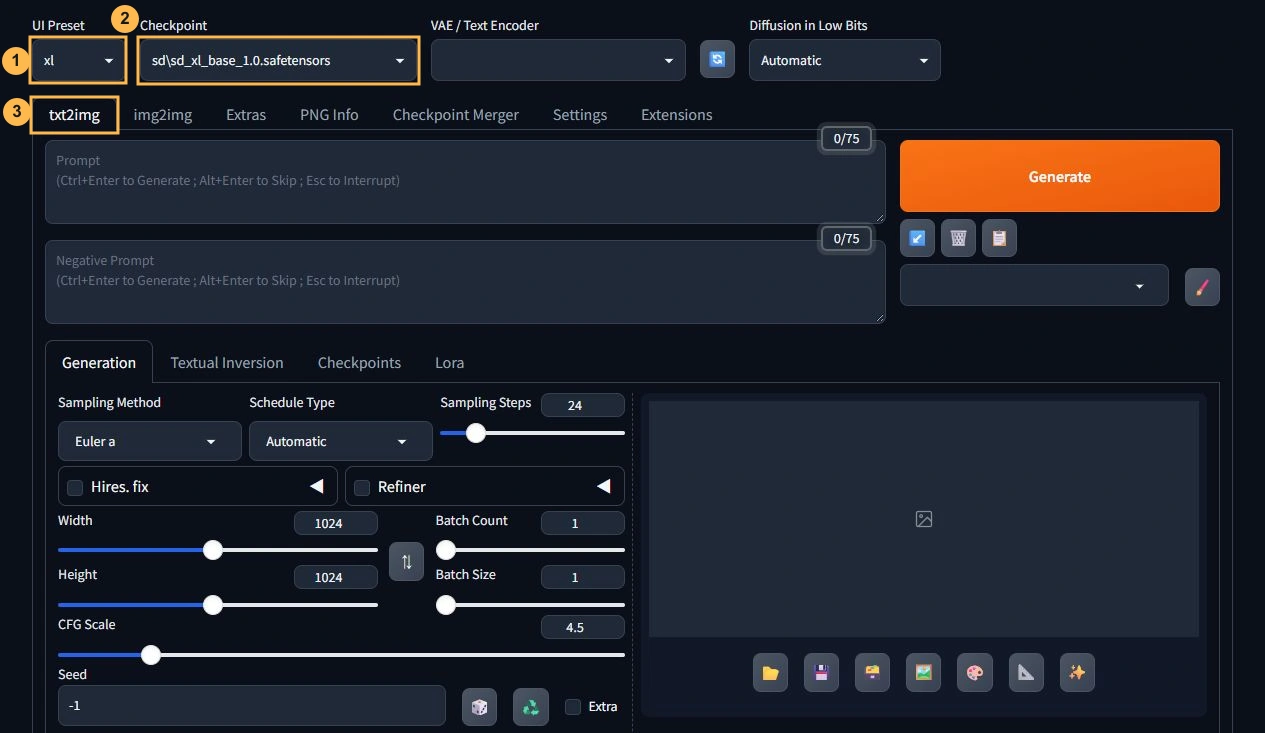Click the CFG Scale value field

click(583, 627)
